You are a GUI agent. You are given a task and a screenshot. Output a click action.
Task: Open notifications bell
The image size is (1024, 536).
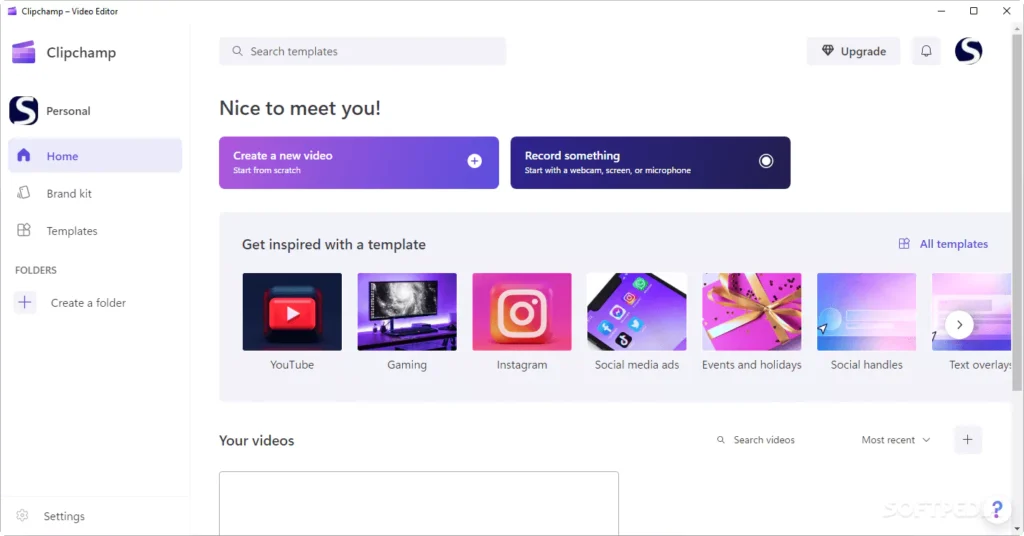926,51
